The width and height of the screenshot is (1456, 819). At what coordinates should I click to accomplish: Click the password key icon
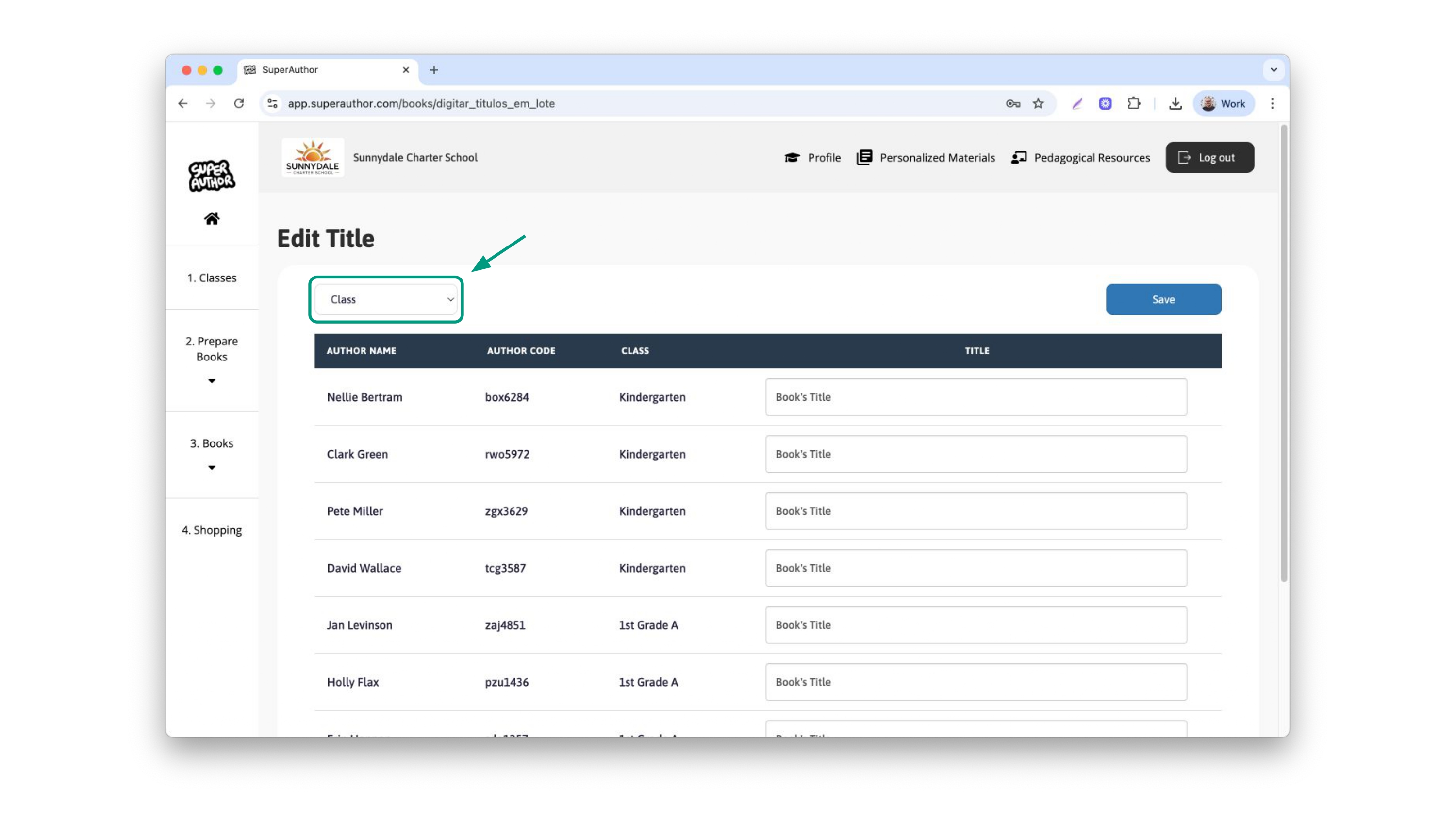pos(1013,103)
